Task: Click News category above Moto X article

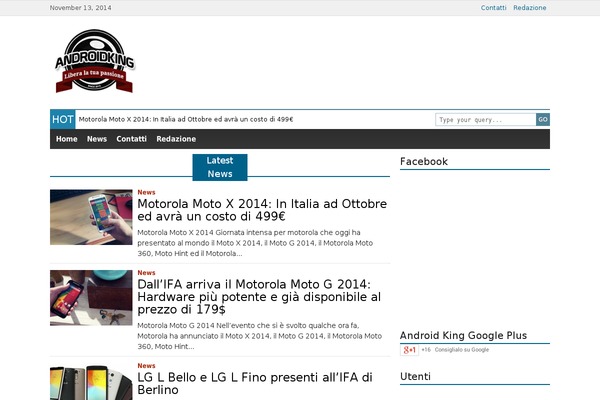Action: click(x=147, y=192)
